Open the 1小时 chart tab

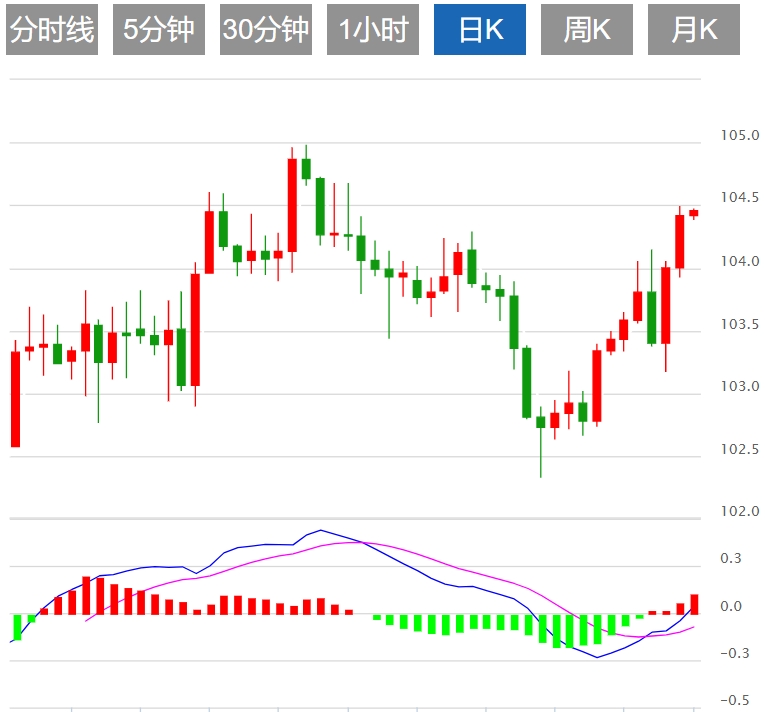coord(373,29)
